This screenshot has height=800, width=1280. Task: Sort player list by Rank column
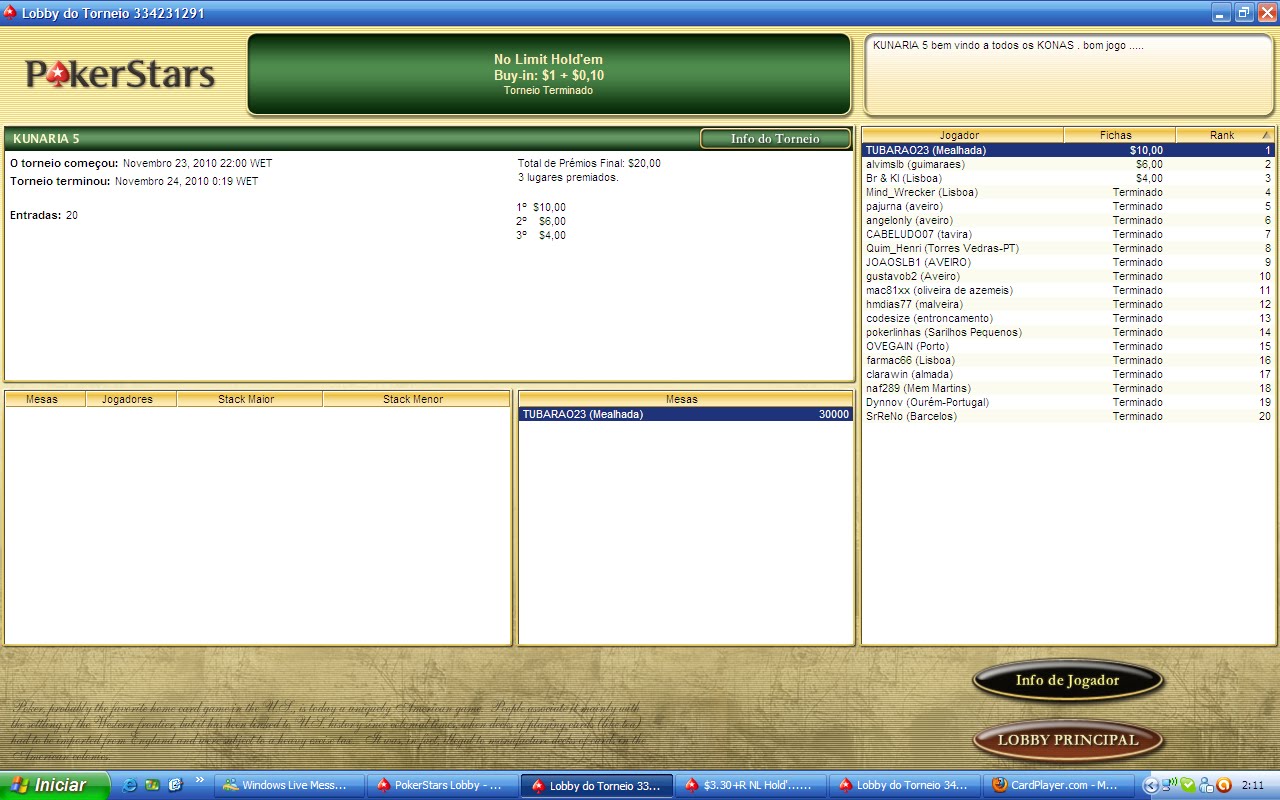pos(1224,135)
